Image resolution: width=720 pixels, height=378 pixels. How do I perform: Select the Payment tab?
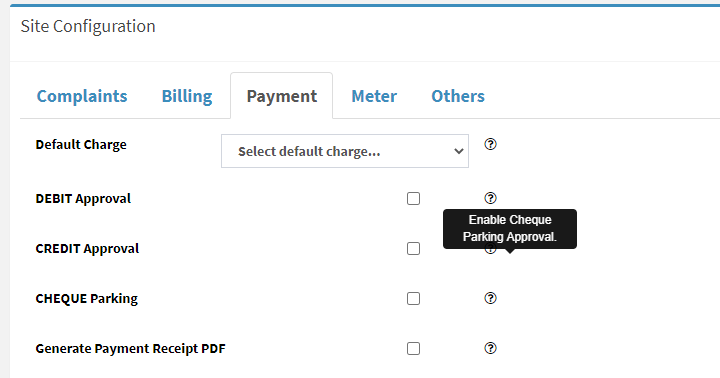point(281,96)
